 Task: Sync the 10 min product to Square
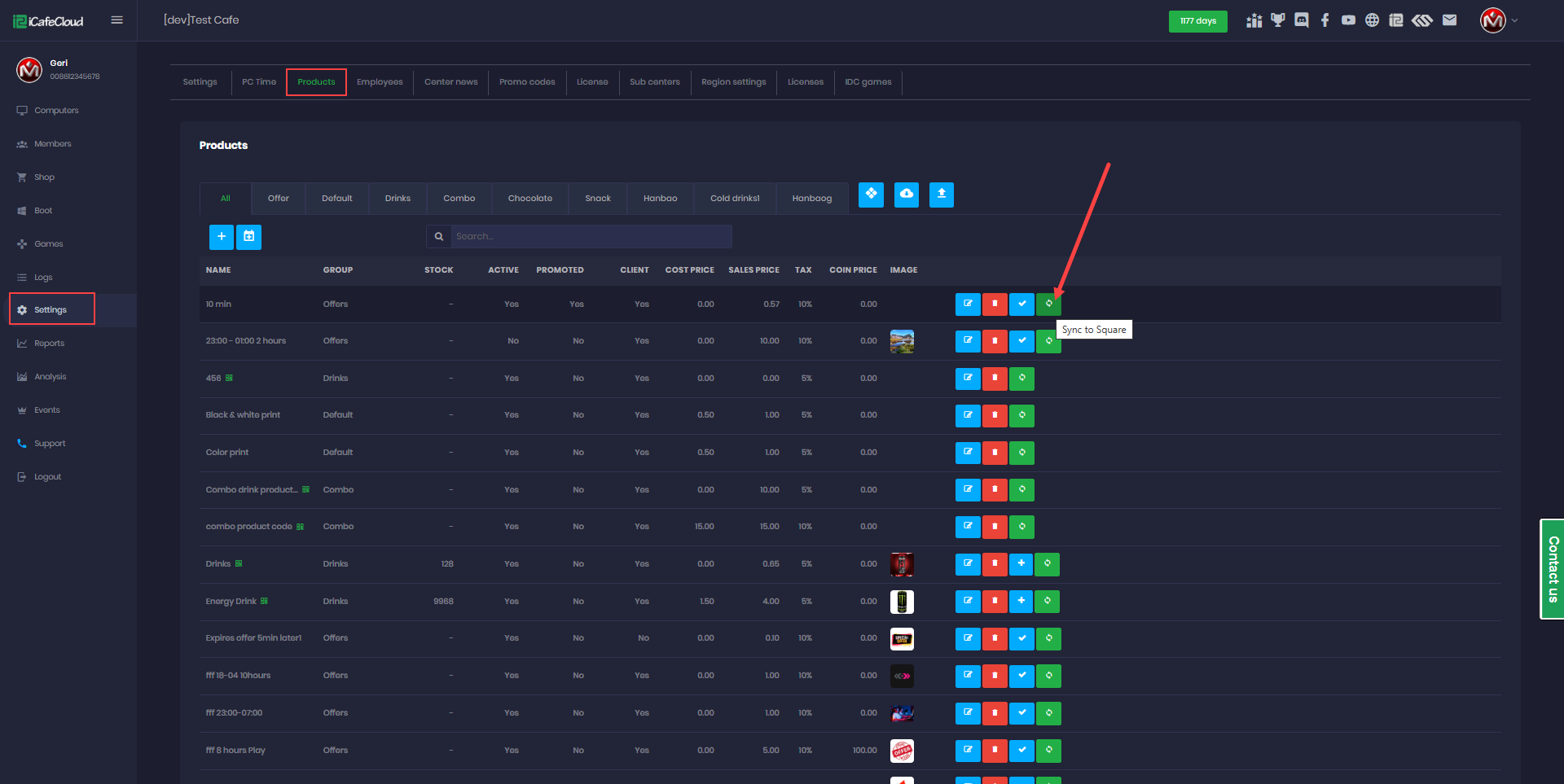click(x=1048, y=304)
